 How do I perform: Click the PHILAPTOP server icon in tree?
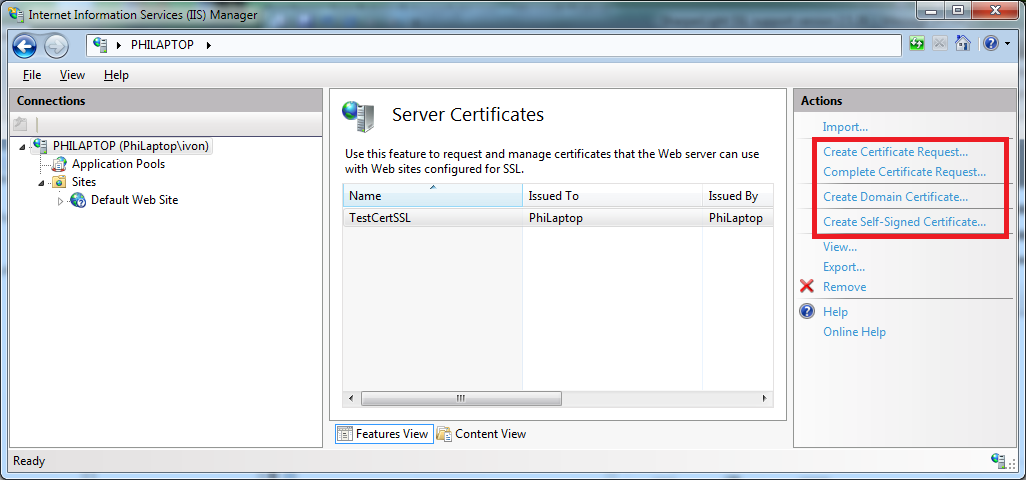coord(40,145)
